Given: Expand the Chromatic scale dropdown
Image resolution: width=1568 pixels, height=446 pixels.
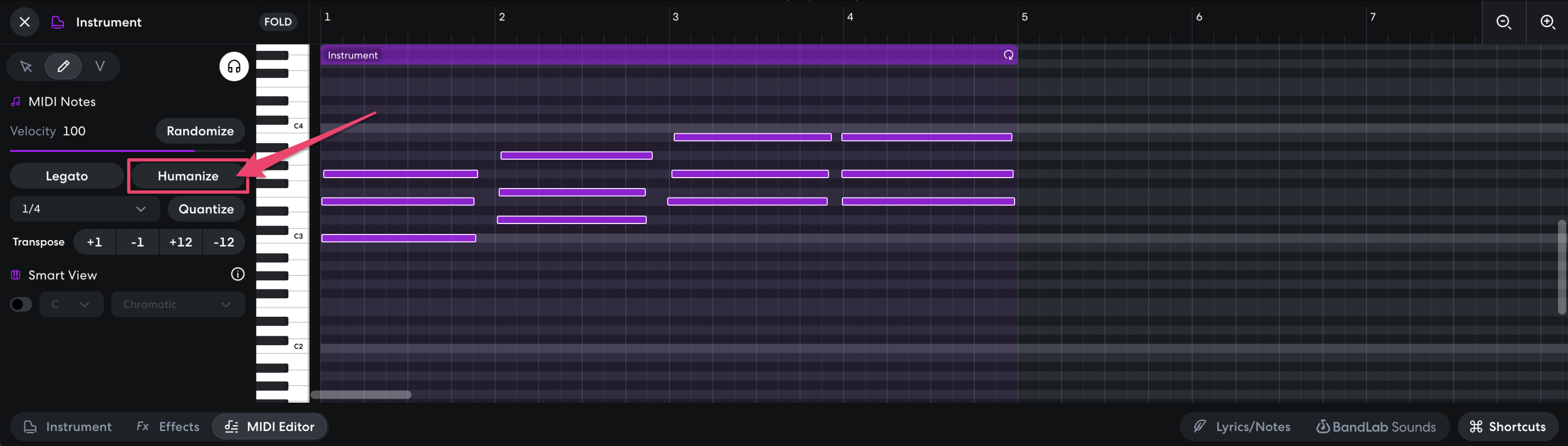Looking at the screenshot, I should (177, 304).
